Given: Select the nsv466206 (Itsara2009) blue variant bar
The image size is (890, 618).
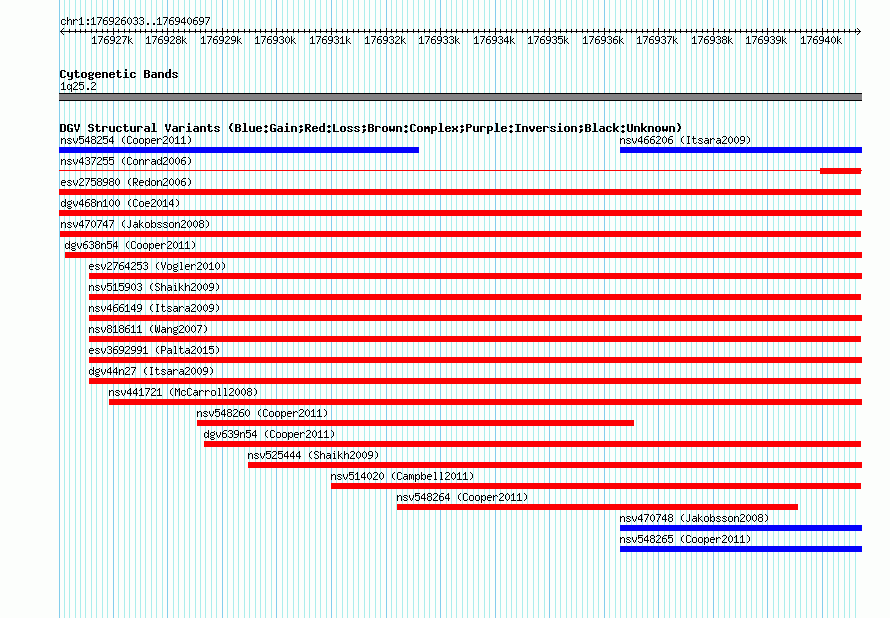Looking at the screenshot, I should (x=741, y=150).
